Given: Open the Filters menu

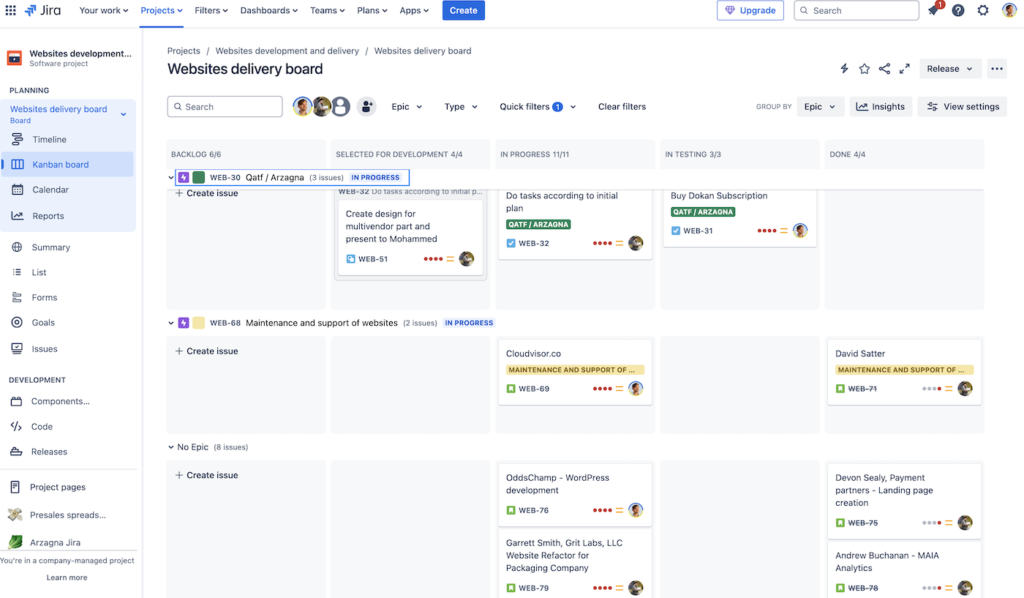Looking at the screenshot, I should (211, 10).
